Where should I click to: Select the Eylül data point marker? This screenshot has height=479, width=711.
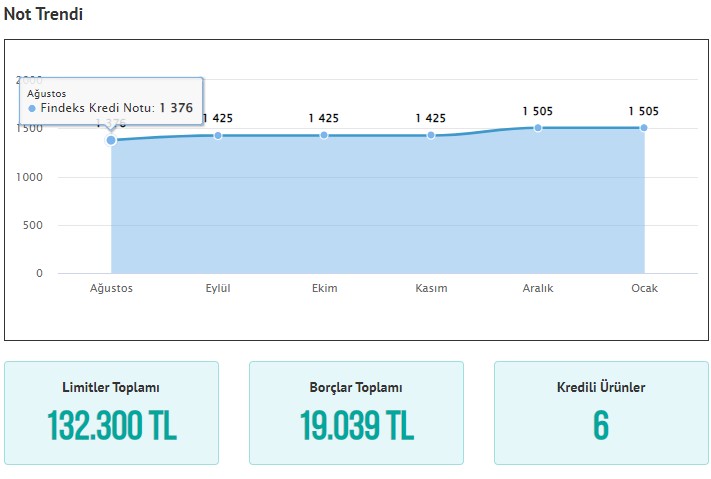(217, 135)
